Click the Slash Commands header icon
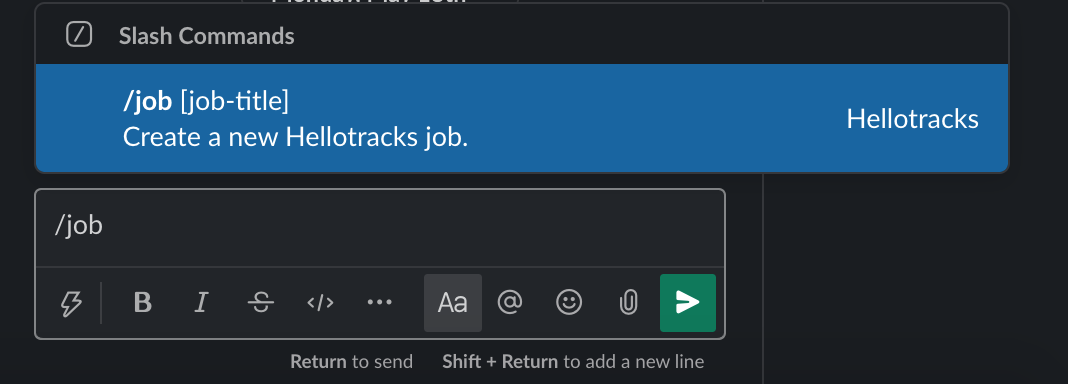Image resolution: width=1068 pixels, height=384 pixels. click(x=79, y=34)
